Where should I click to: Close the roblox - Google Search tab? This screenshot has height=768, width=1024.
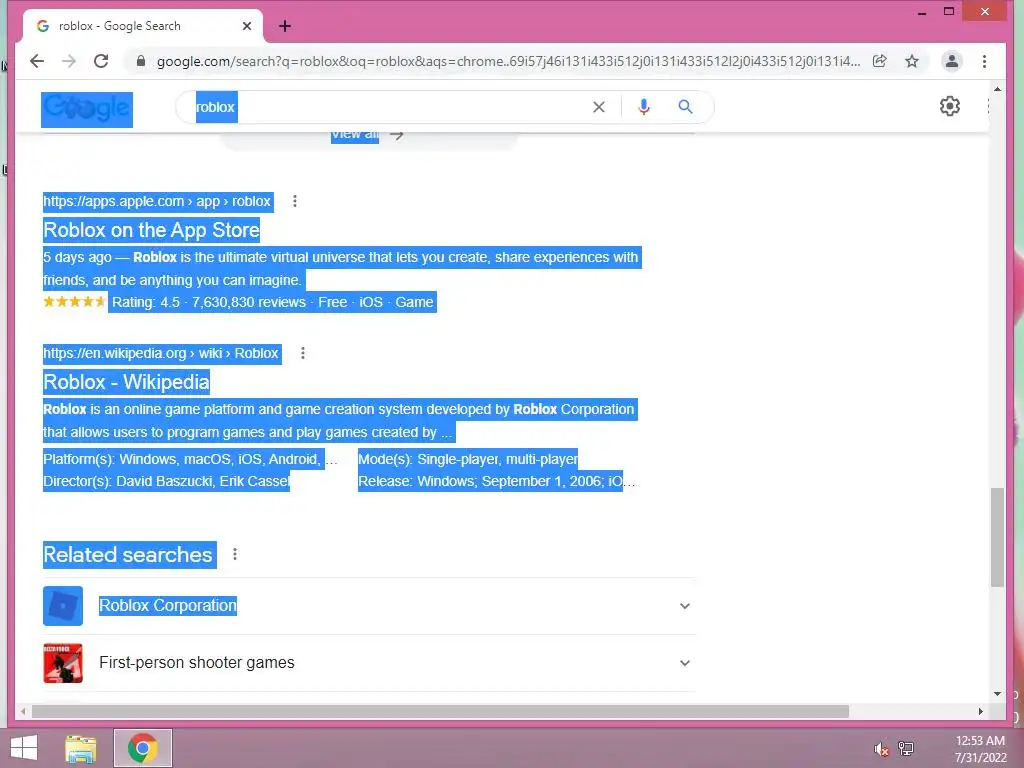click(x=247, y=26)
